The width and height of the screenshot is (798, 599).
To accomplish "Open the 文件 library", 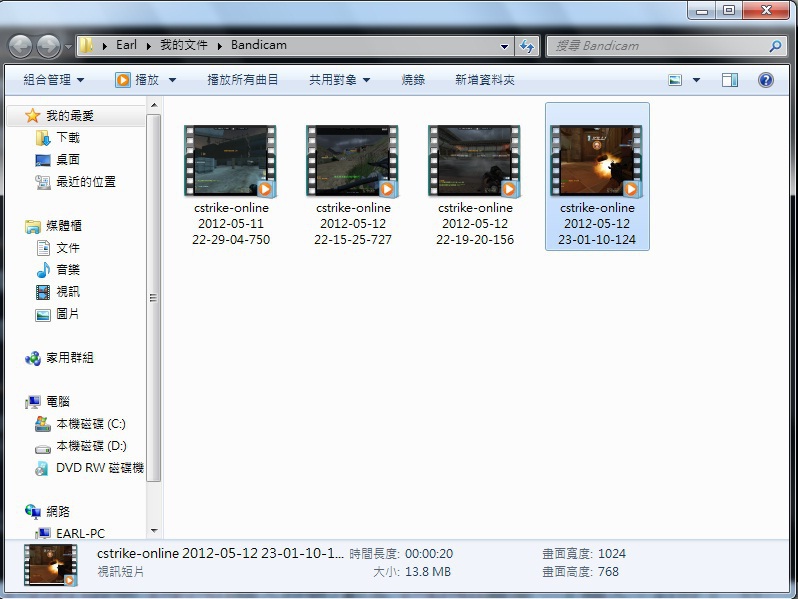I will [68, 248].
